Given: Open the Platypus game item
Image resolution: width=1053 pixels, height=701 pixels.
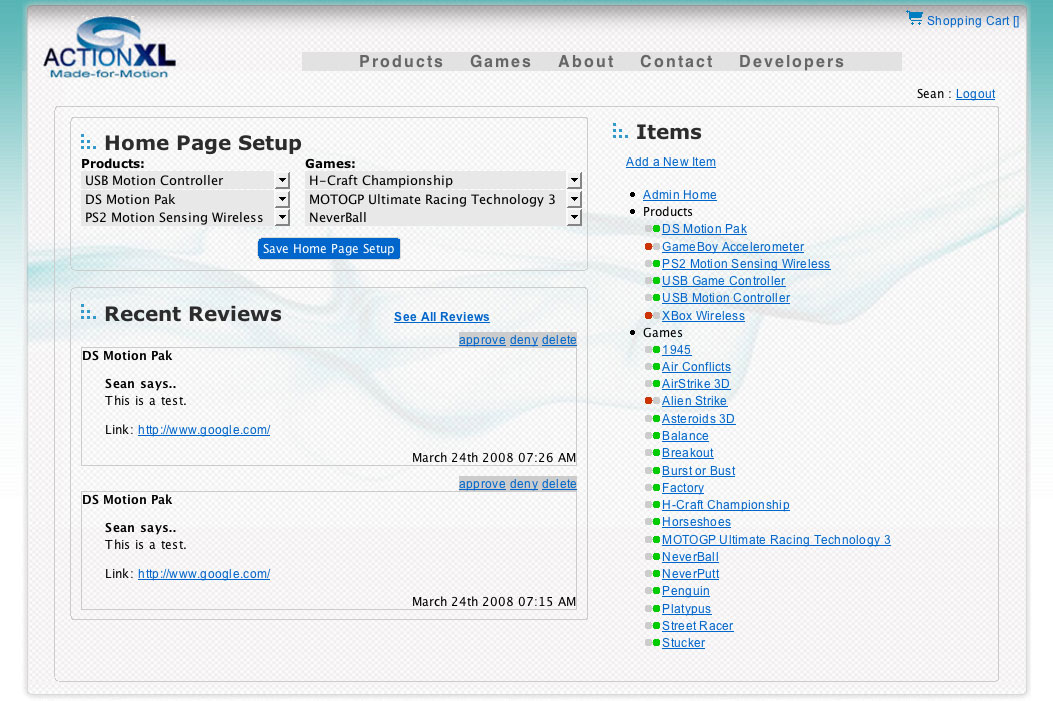Looking at the screenshot, I should pyautogui.click(x=686, y=609).
